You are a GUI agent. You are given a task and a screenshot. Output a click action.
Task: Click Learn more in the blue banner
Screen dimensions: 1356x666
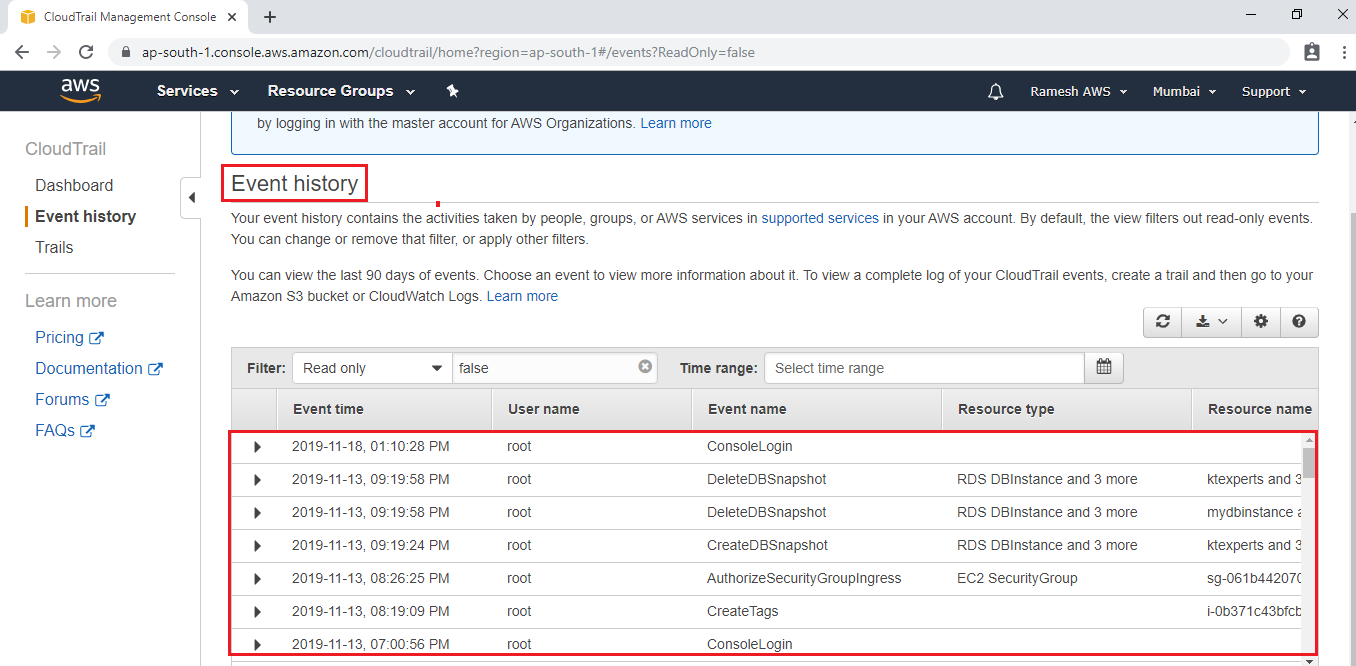[676, 123]
